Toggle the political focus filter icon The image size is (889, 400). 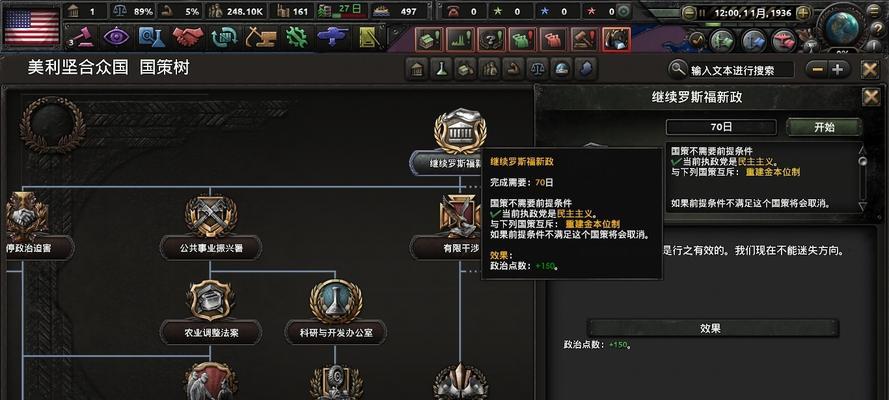click(x=417, y=70)
